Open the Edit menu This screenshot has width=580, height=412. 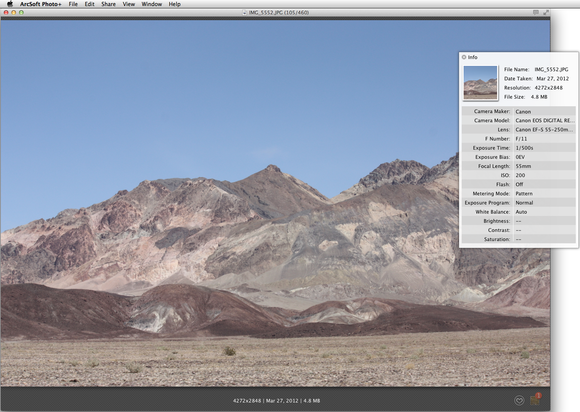click(x=90, y=4)
